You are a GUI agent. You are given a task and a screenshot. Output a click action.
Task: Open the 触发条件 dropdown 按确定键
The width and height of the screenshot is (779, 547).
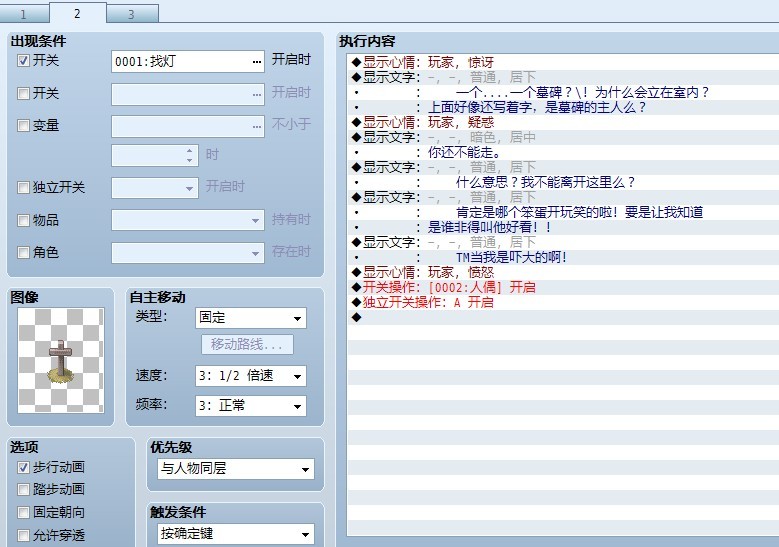[236, 534]
